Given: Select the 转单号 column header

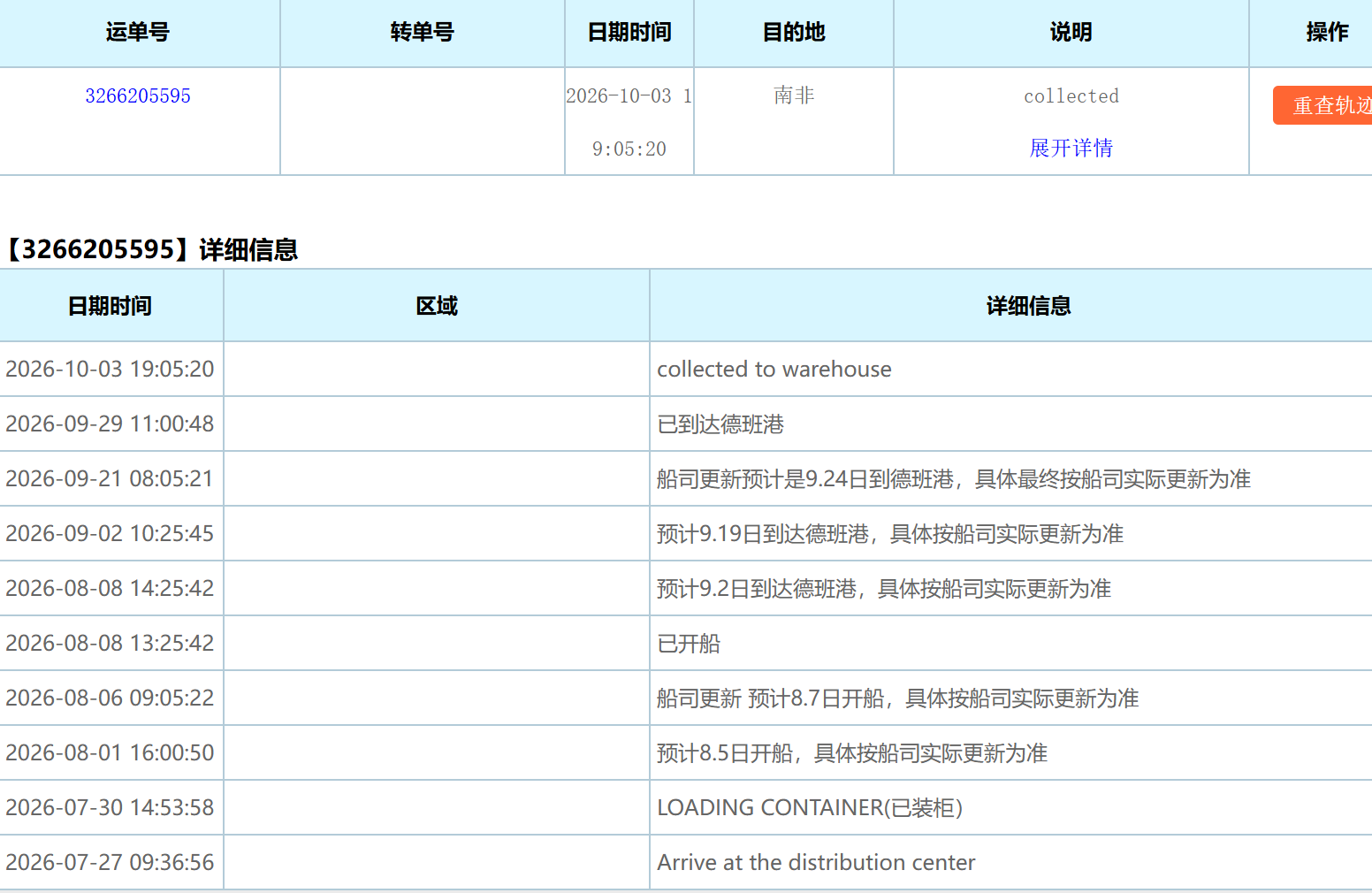Looking at the screenshot, I should click(423, 33).
